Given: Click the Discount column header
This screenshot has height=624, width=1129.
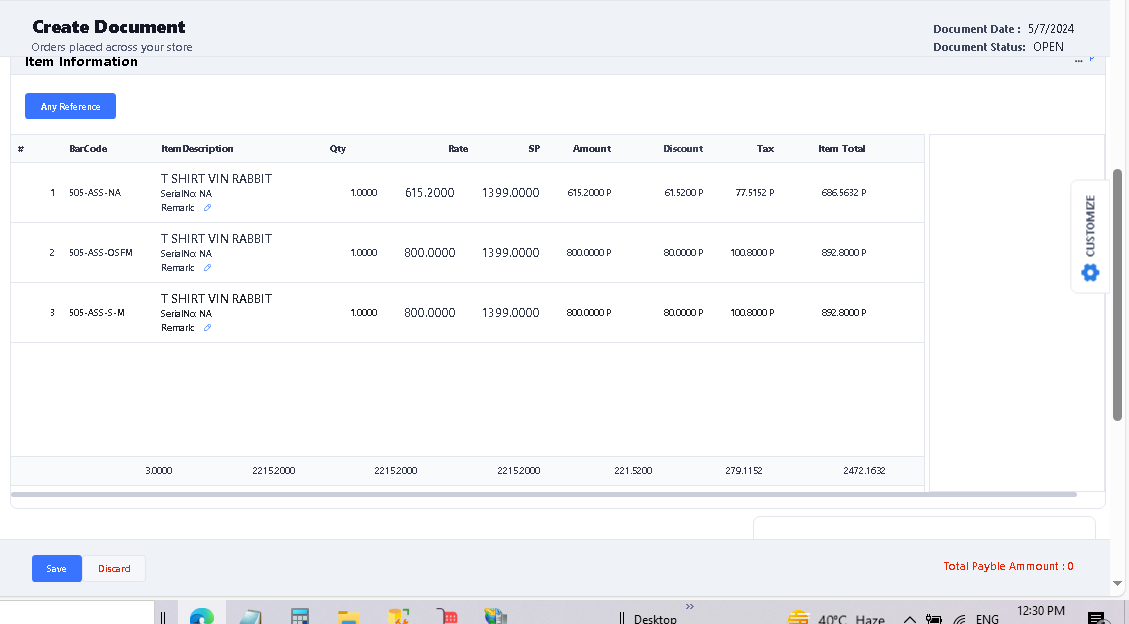Looking at the screenshot, I should pyautogui.click(x=683, y=149).
